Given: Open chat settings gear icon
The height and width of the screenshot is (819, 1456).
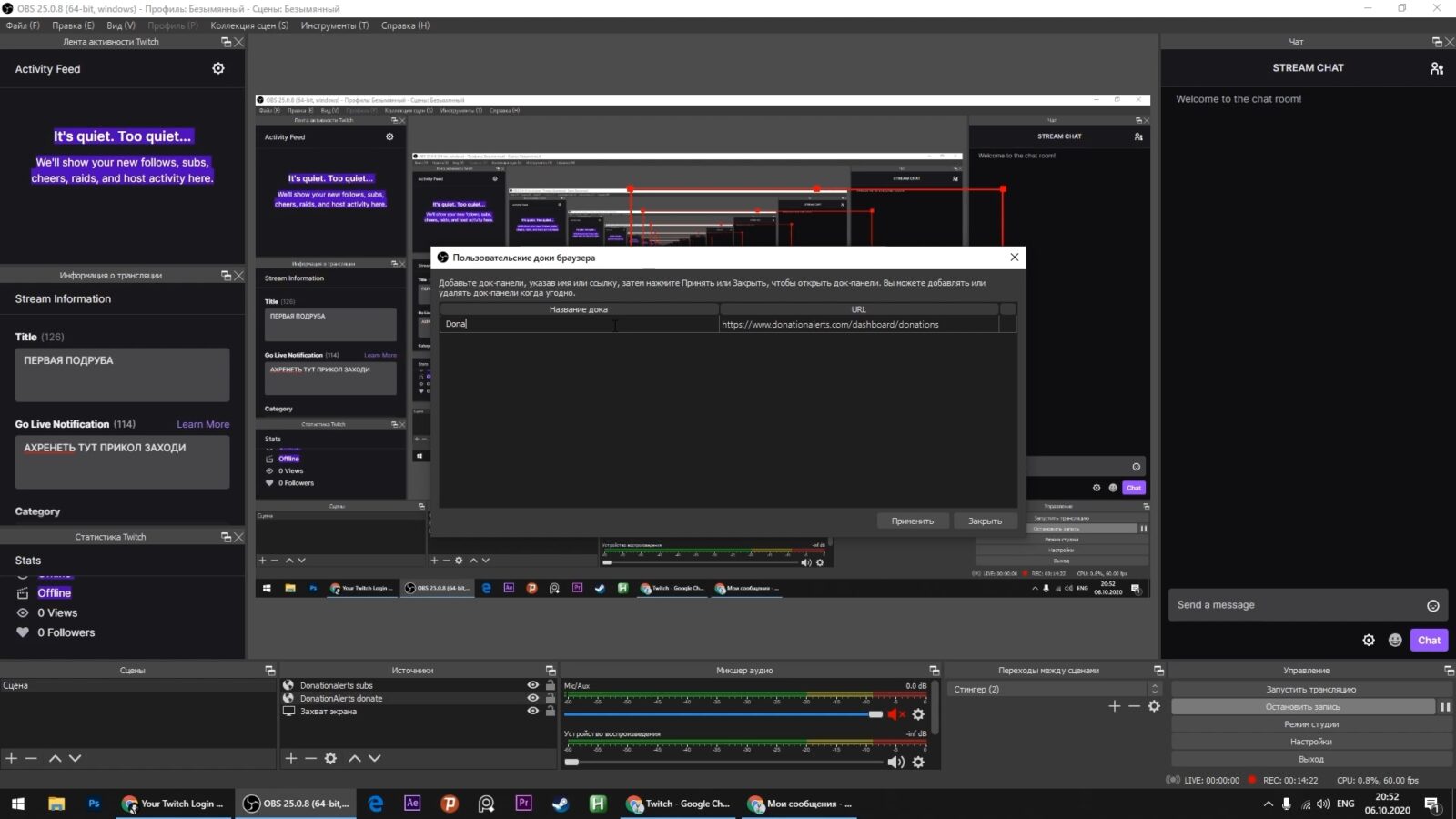Looking at the screenshot, I should pos(1369,641).
